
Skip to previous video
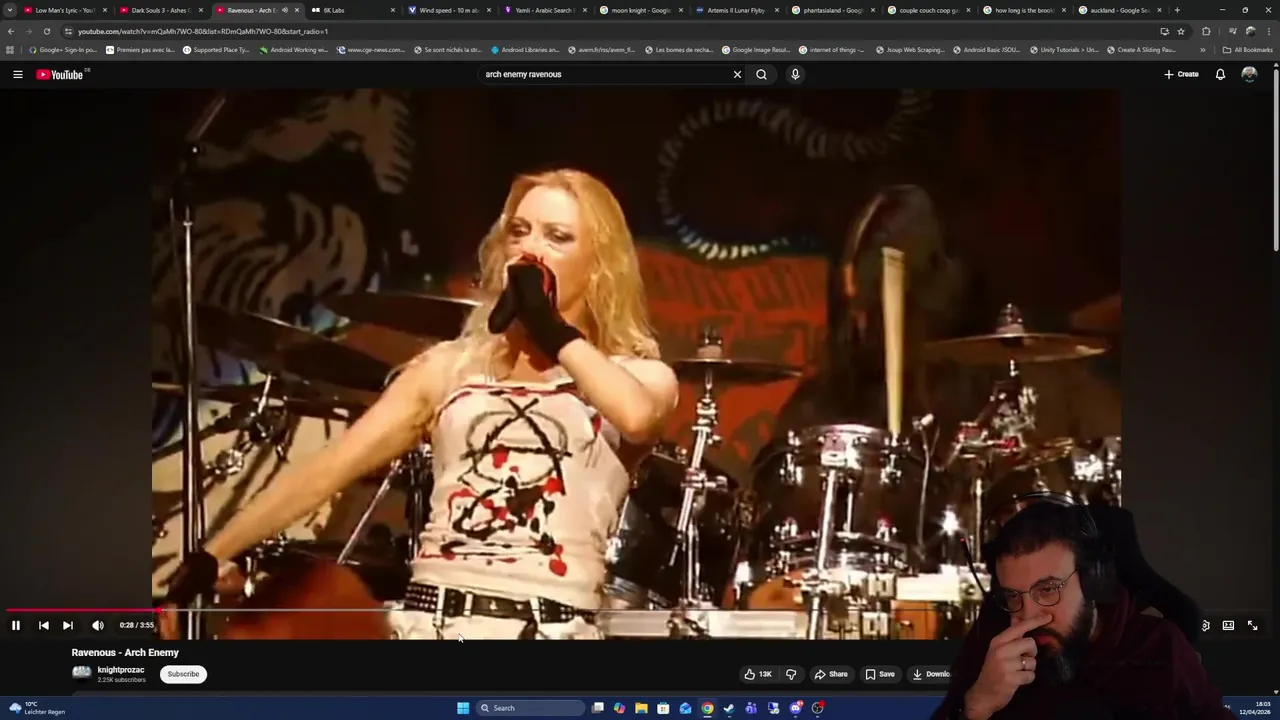[x=44, y=625]
